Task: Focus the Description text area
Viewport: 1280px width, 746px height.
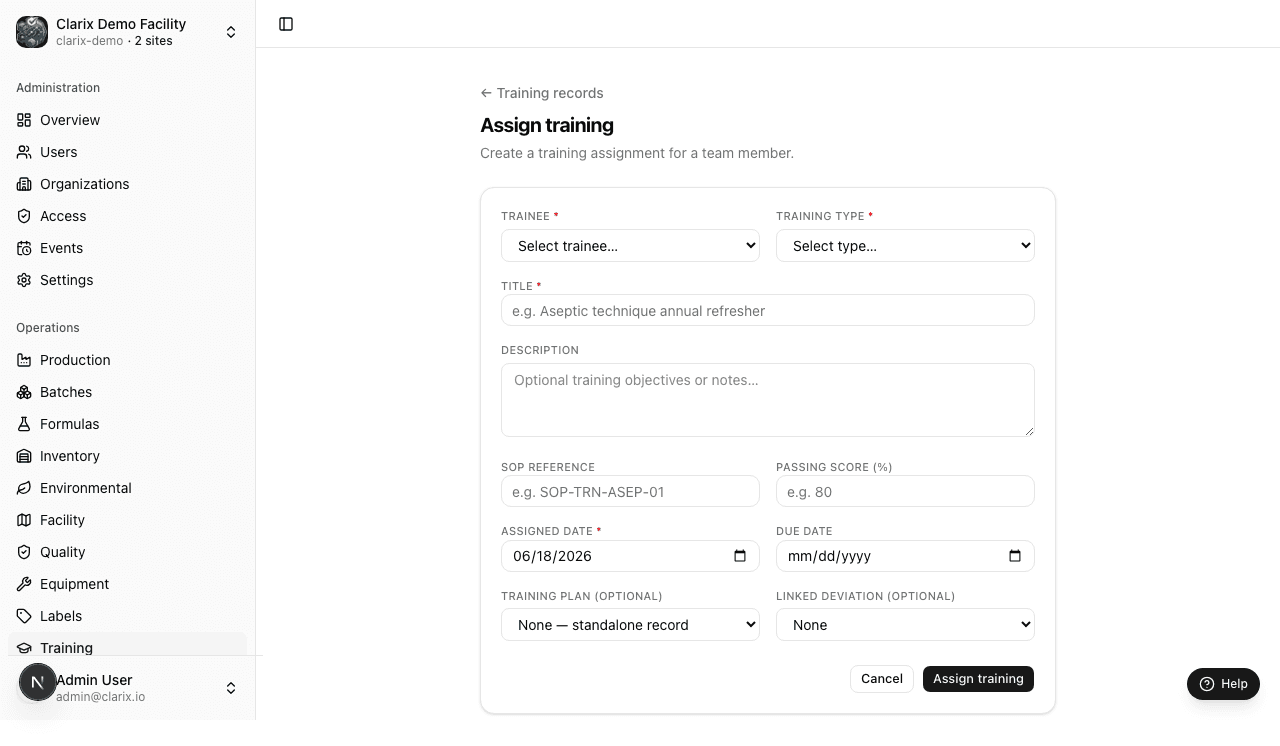Action: coord(768,400)
